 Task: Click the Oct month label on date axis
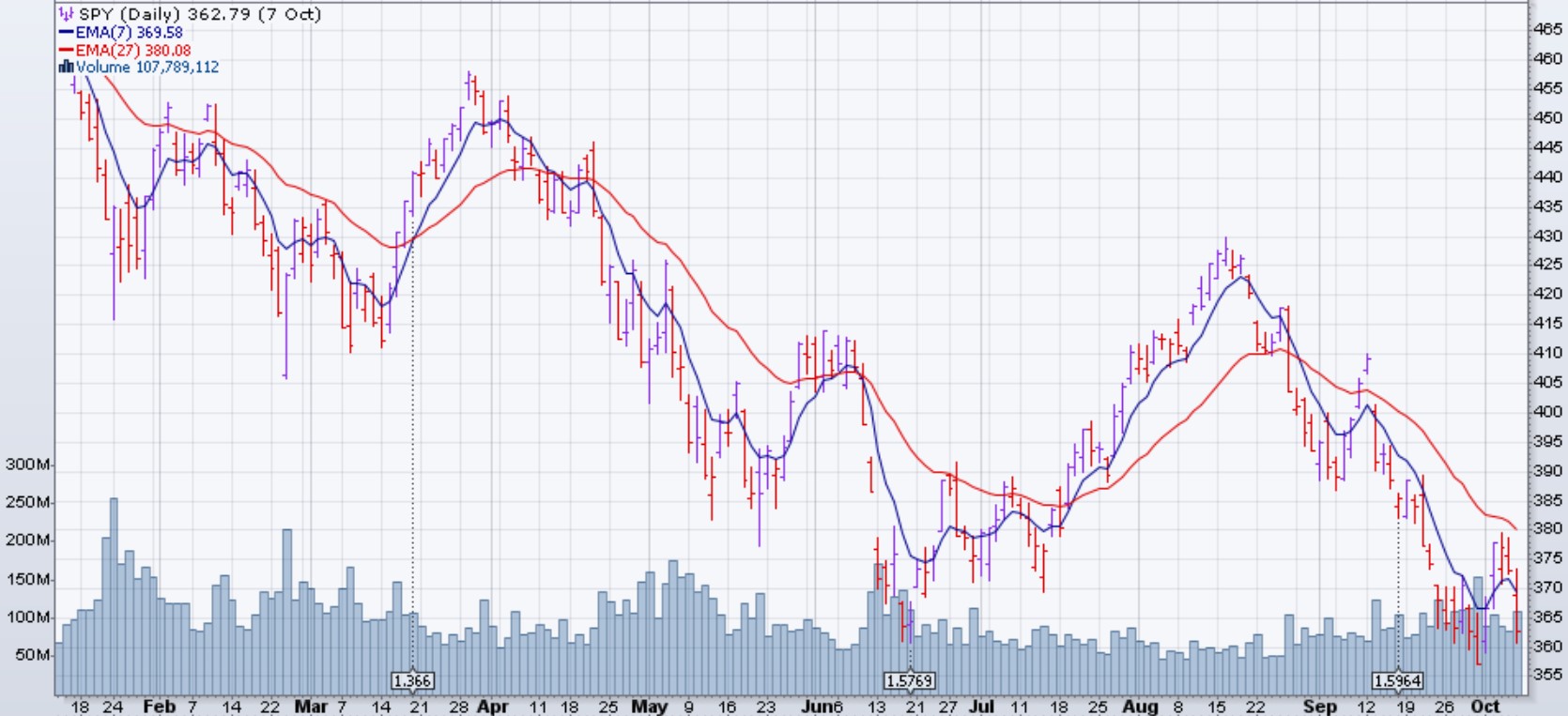click(x=1484, y=707)
